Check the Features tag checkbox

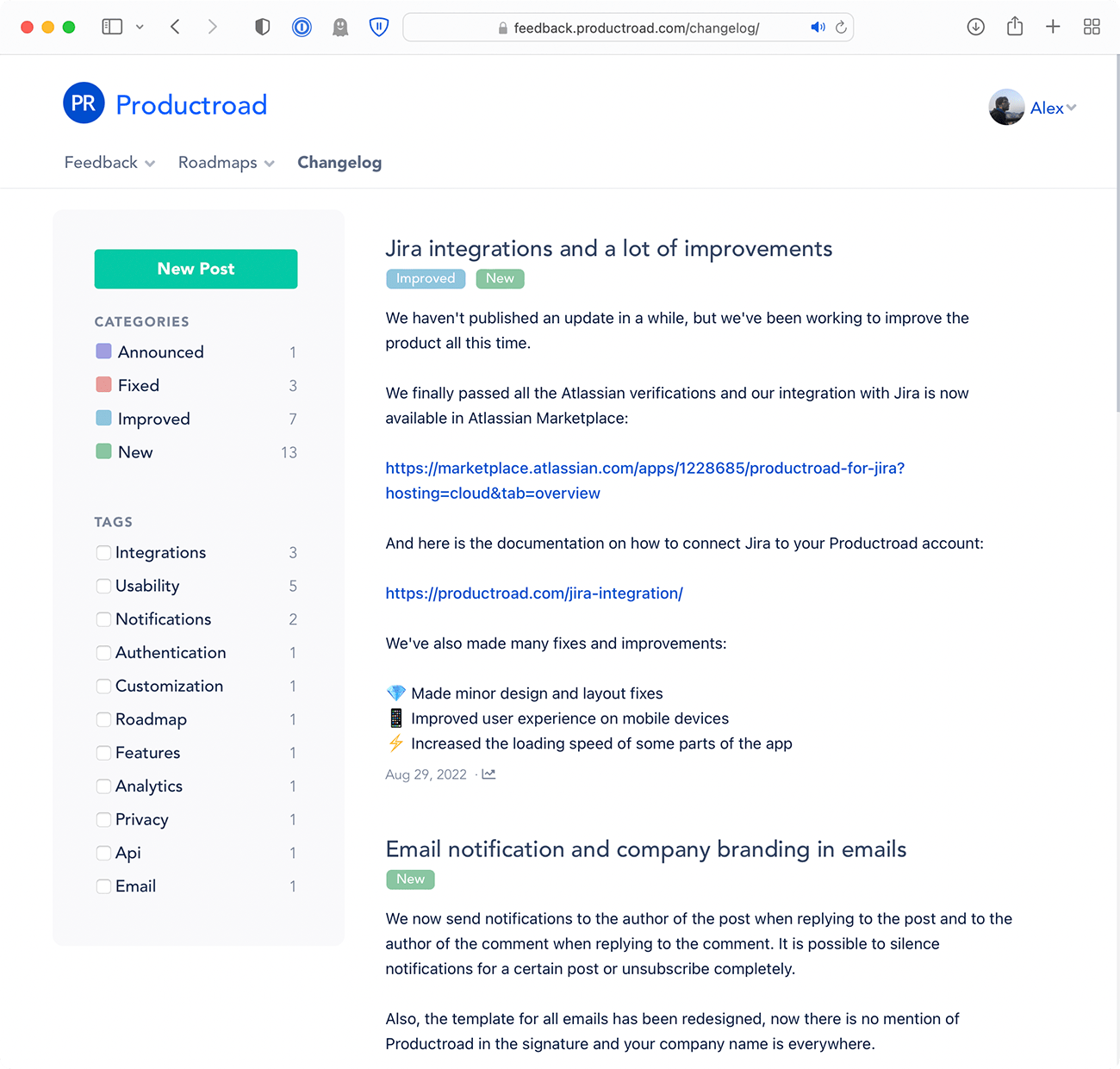(103, 753)
